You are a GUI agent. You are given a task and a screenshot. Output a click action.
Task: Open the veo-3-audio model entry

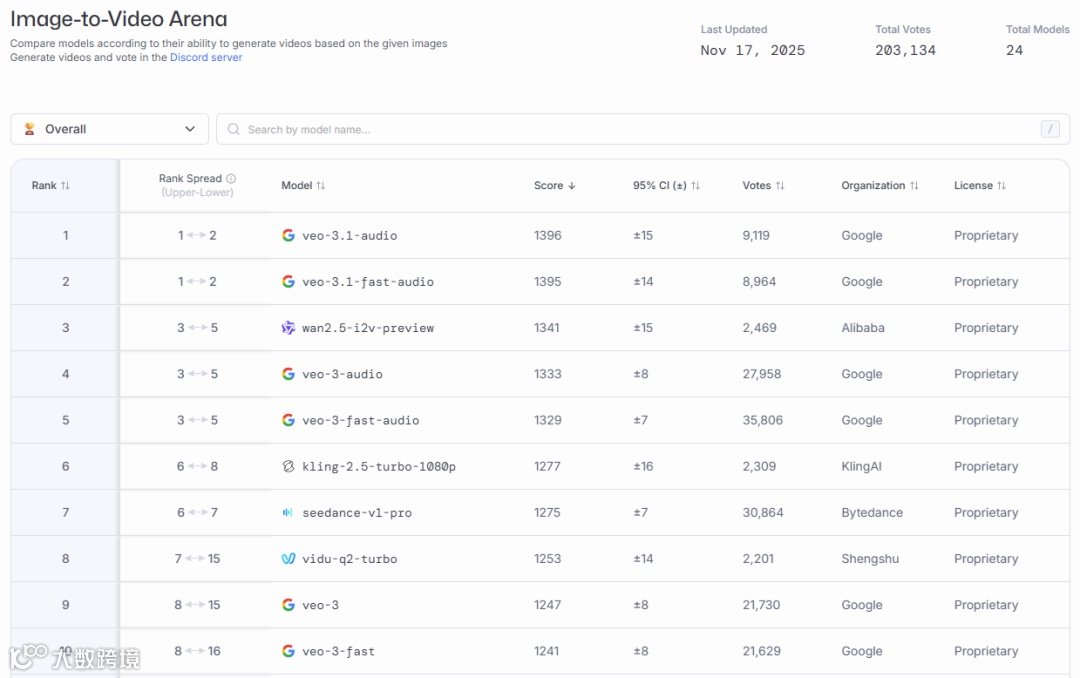click(342, 374)
